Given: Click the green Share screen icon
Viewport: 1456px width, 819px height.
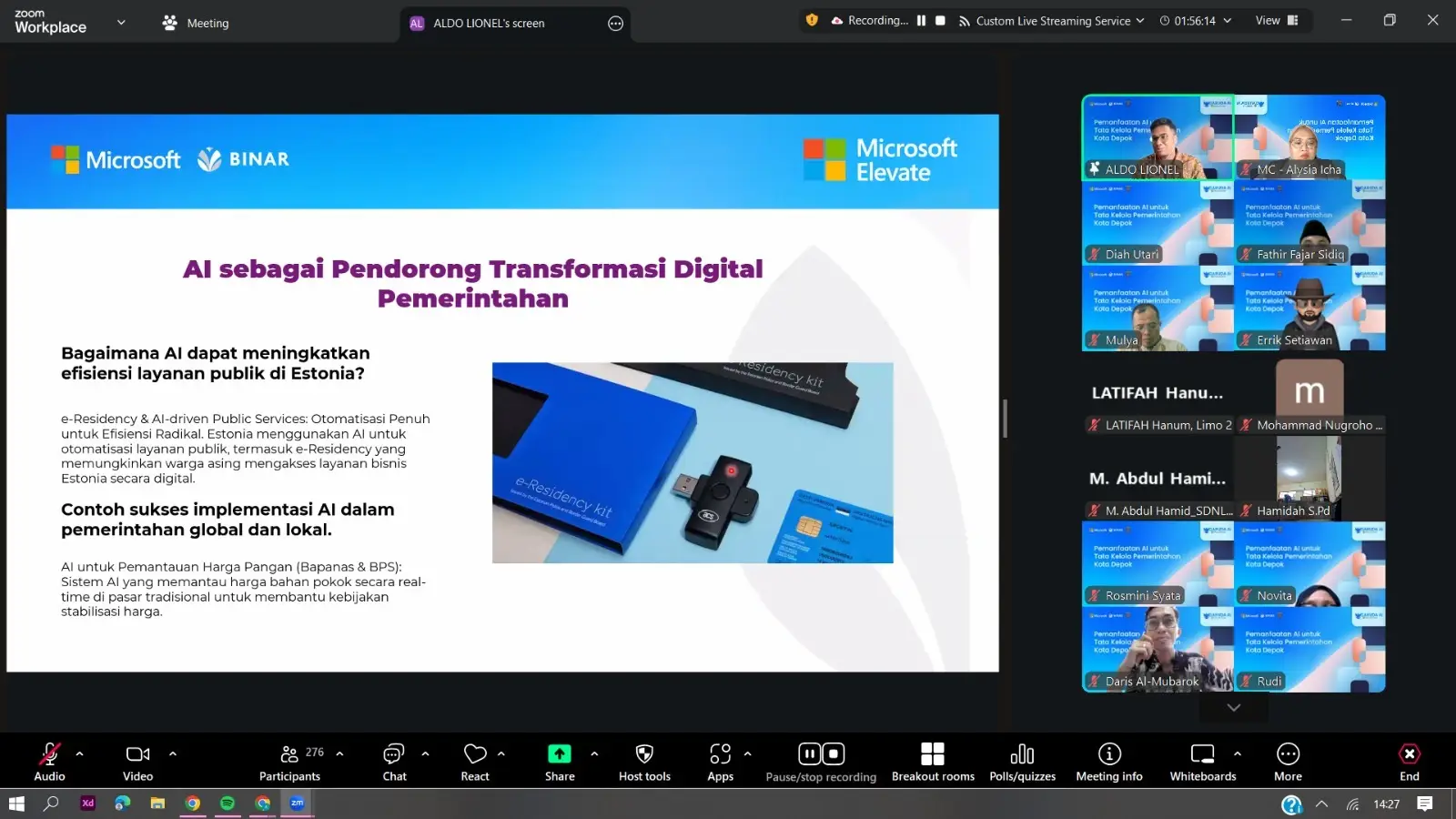Looking at the screenshot, I should point(560,754).
